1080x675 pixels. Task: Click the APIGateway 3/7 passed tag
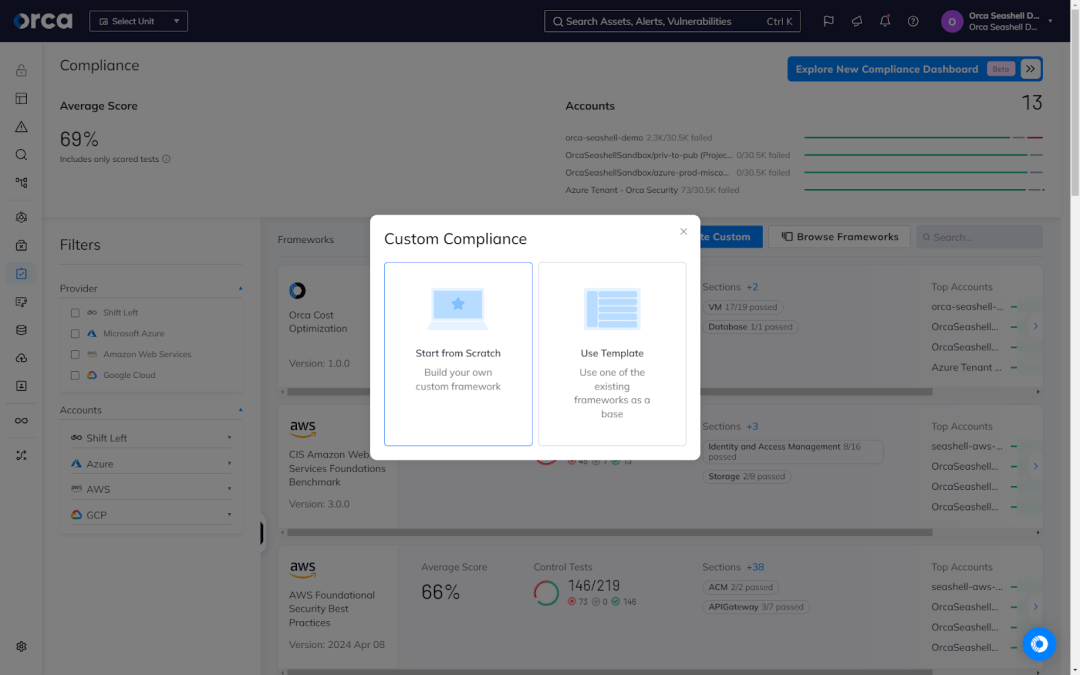tap(756, 608)
